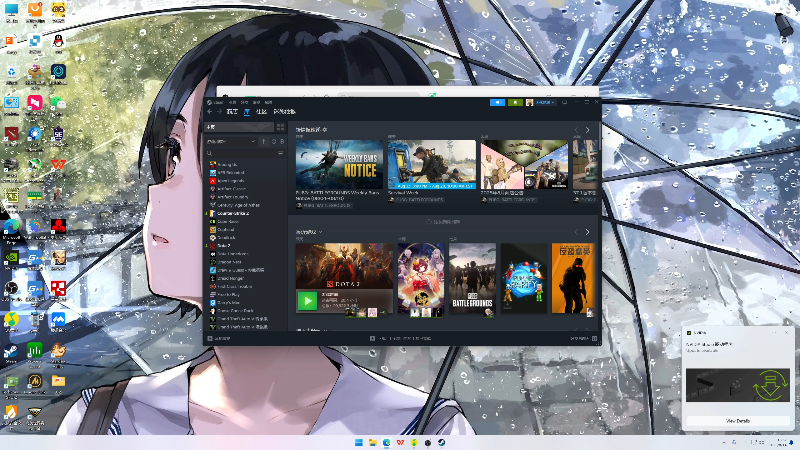The height and width of the screenshot is (450, 800).
Task: Open the NVIDIA green desktop icon
Action: coord(11,258)
